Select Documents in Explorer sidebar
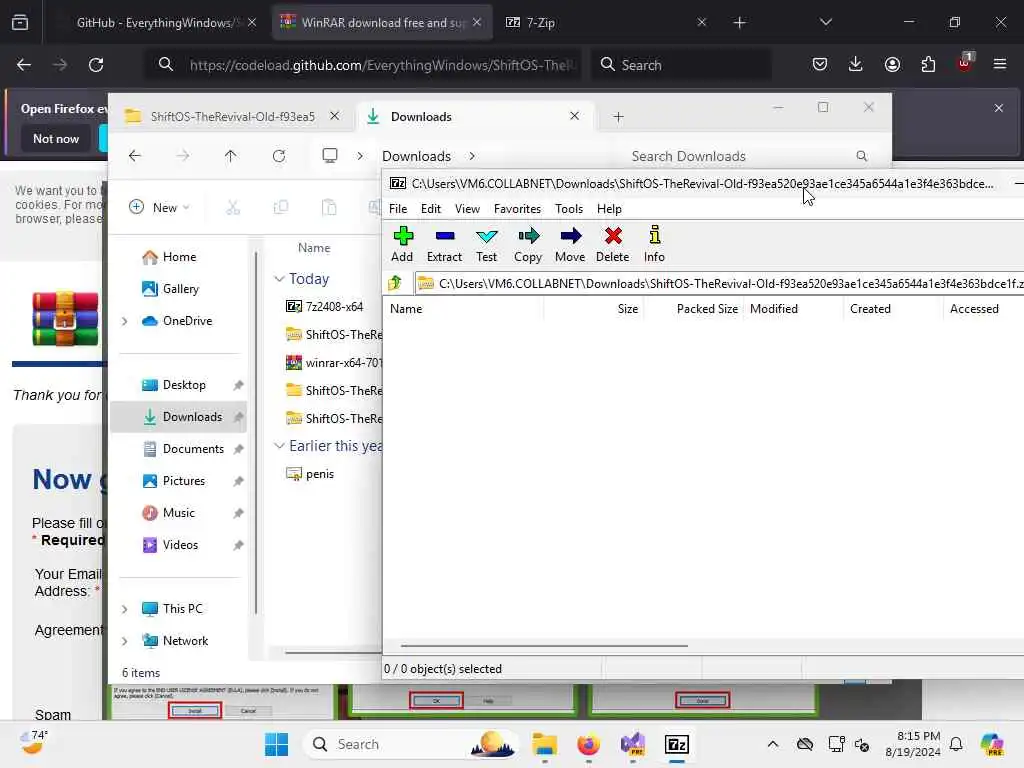Viewport: 1024px width, 768px height. point(193,449)
